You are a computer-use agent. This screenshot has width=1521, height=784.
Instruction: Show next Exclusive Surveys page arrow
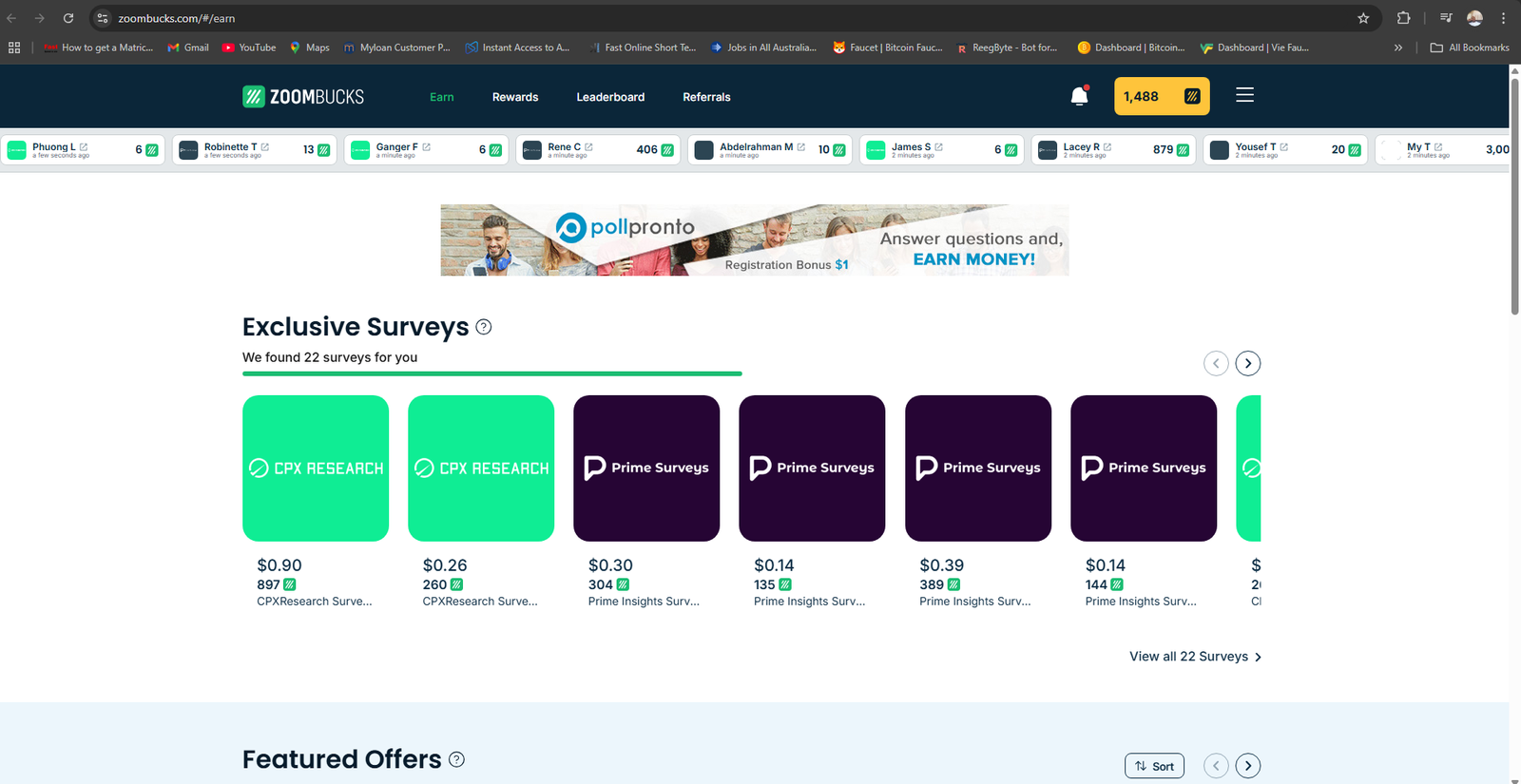(x=1248, y=363)
